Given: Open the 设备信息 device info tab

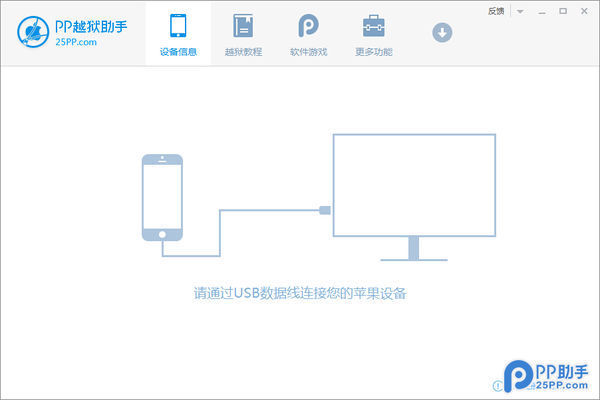Looking at the screenshot, I should [x=178, y=34].
